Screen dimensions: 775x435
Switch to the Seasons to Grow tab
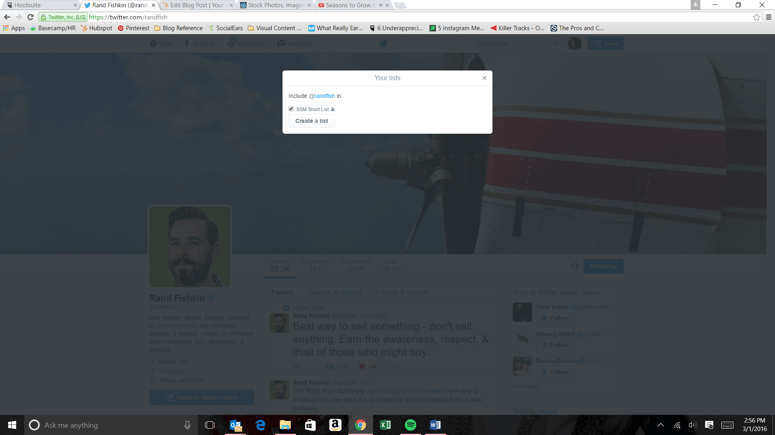(353, 5)
